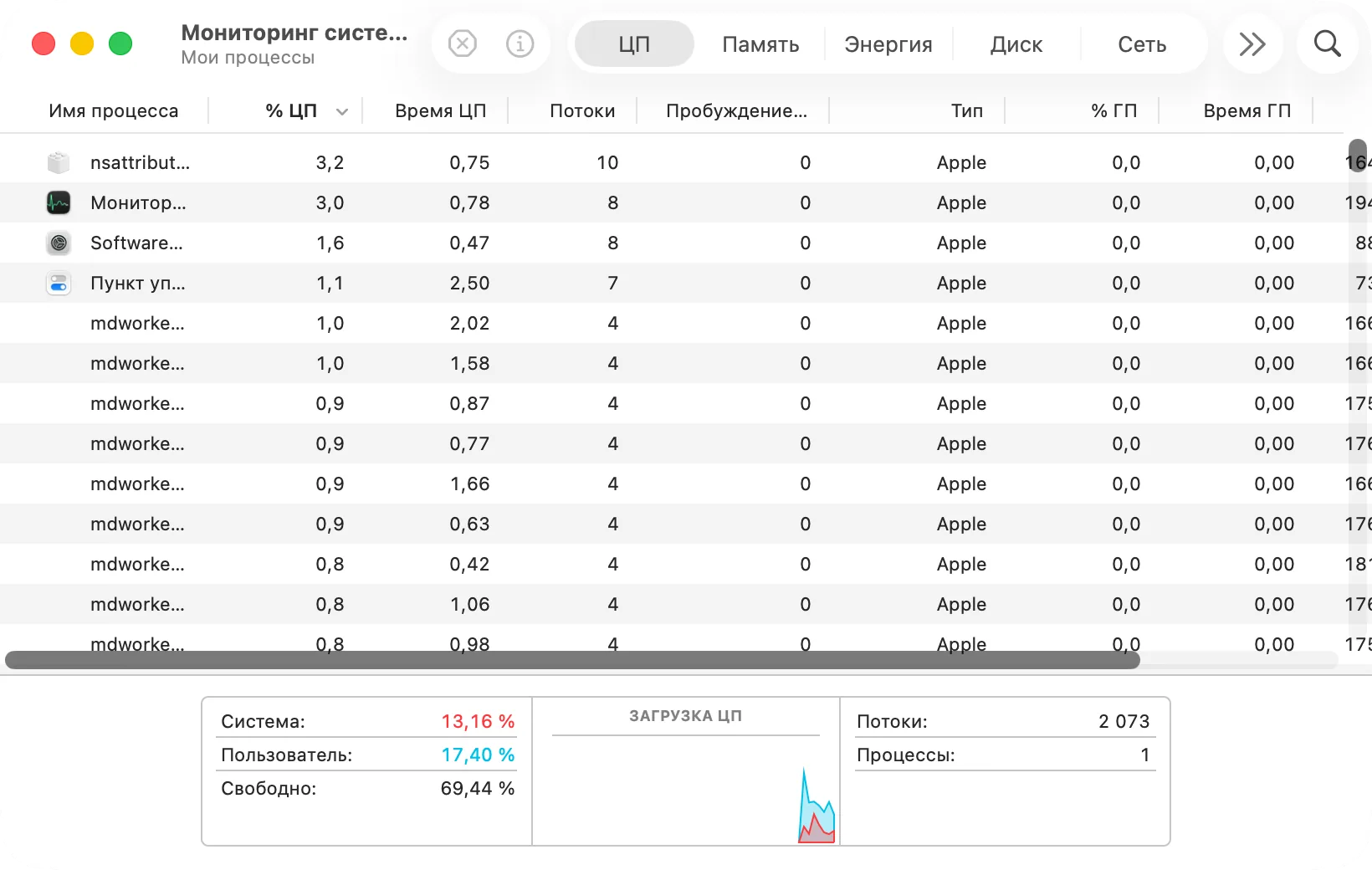Screen dimensions: 1372x870
Task: Sort by Потоки column header
Action: pos(582,110)
